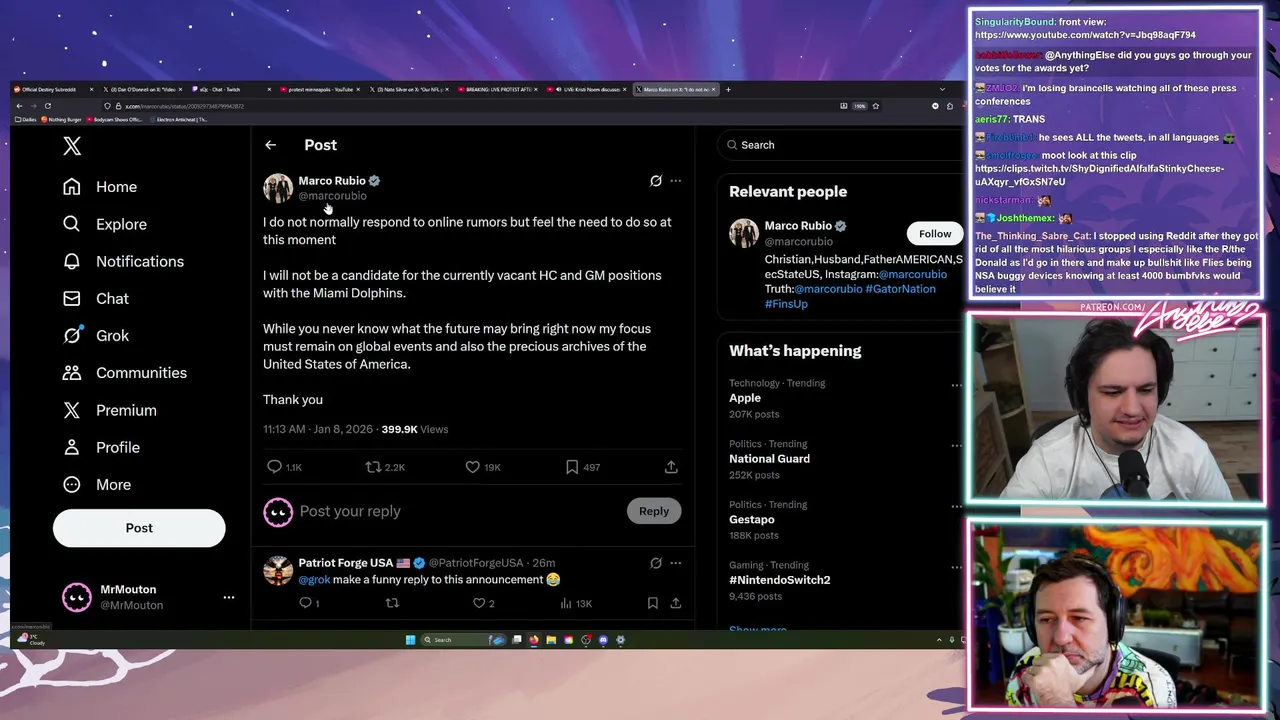Switch to protest minneapolis YouTube tab

coord(318,89)
